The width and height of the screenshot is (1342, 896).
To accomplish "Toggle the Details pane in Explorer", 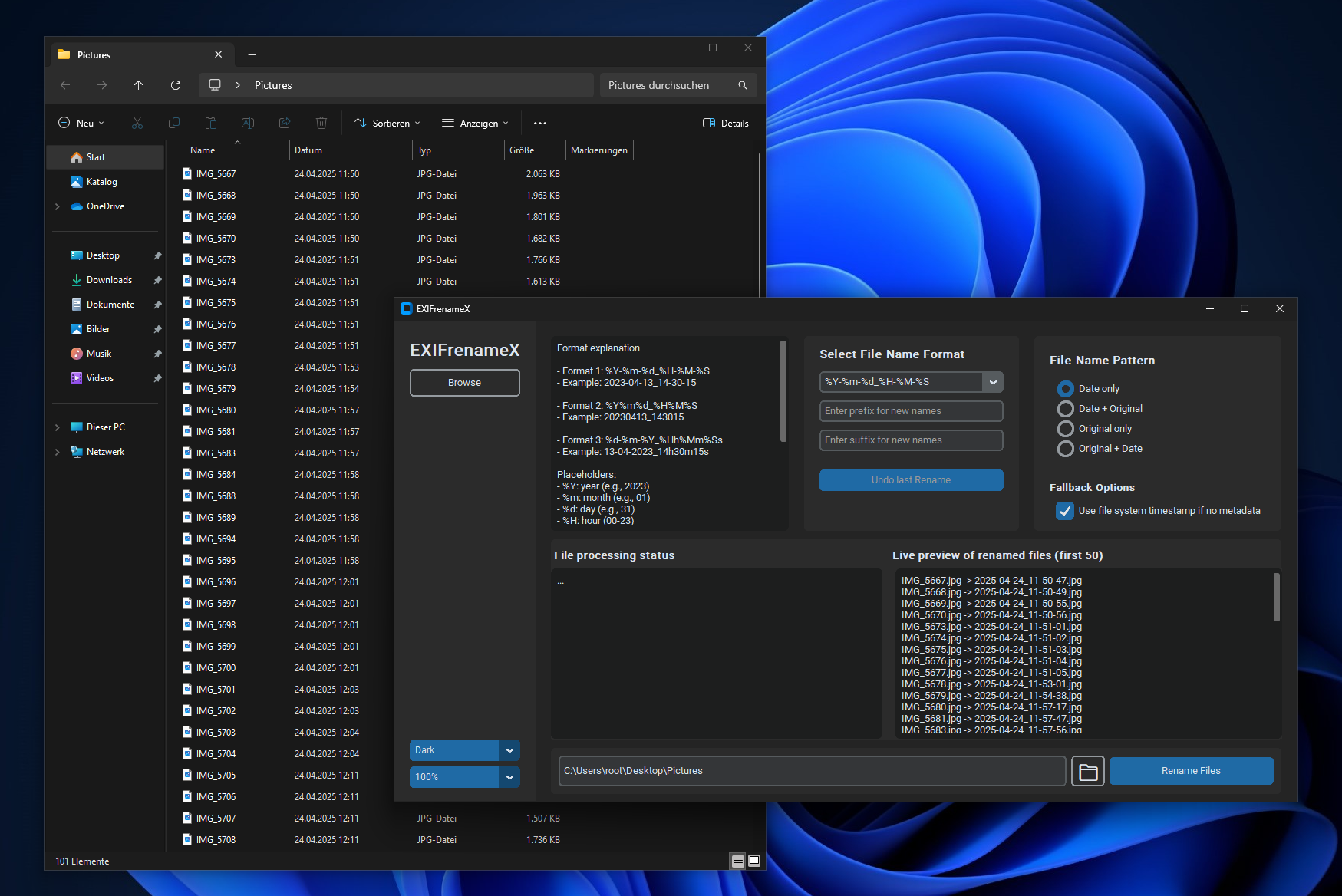I will click(x=726, y=123).
